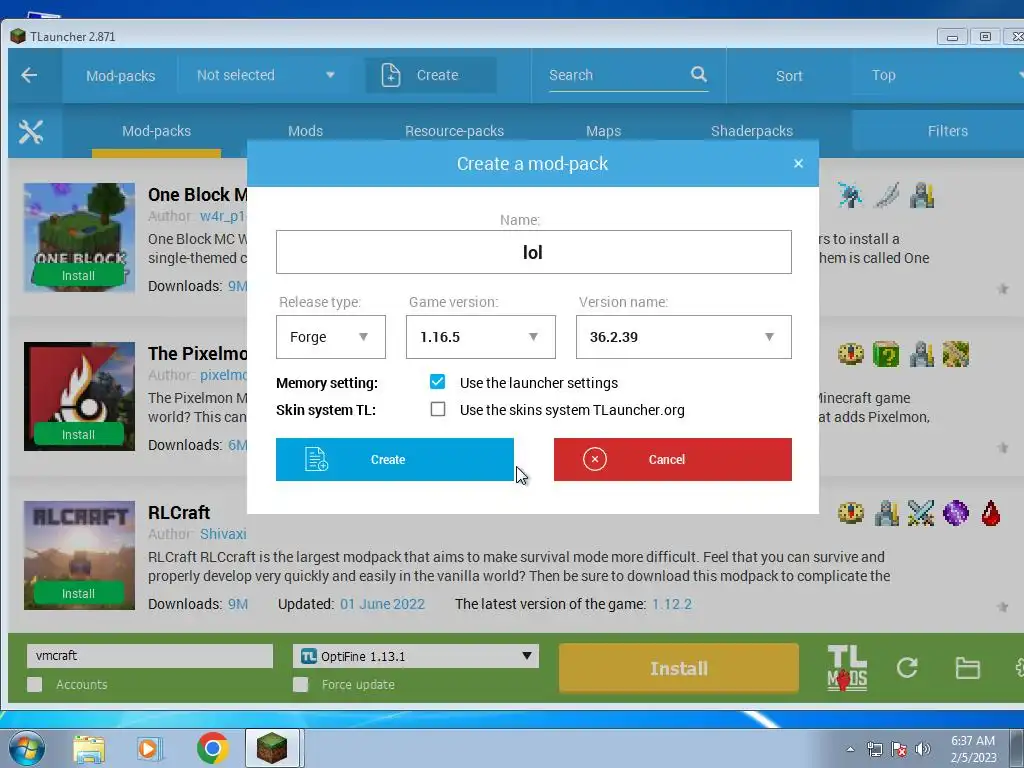Switch to the Mod-packs tab
This screenshot has width=1024, height=768.
click(x=157, y=131)
